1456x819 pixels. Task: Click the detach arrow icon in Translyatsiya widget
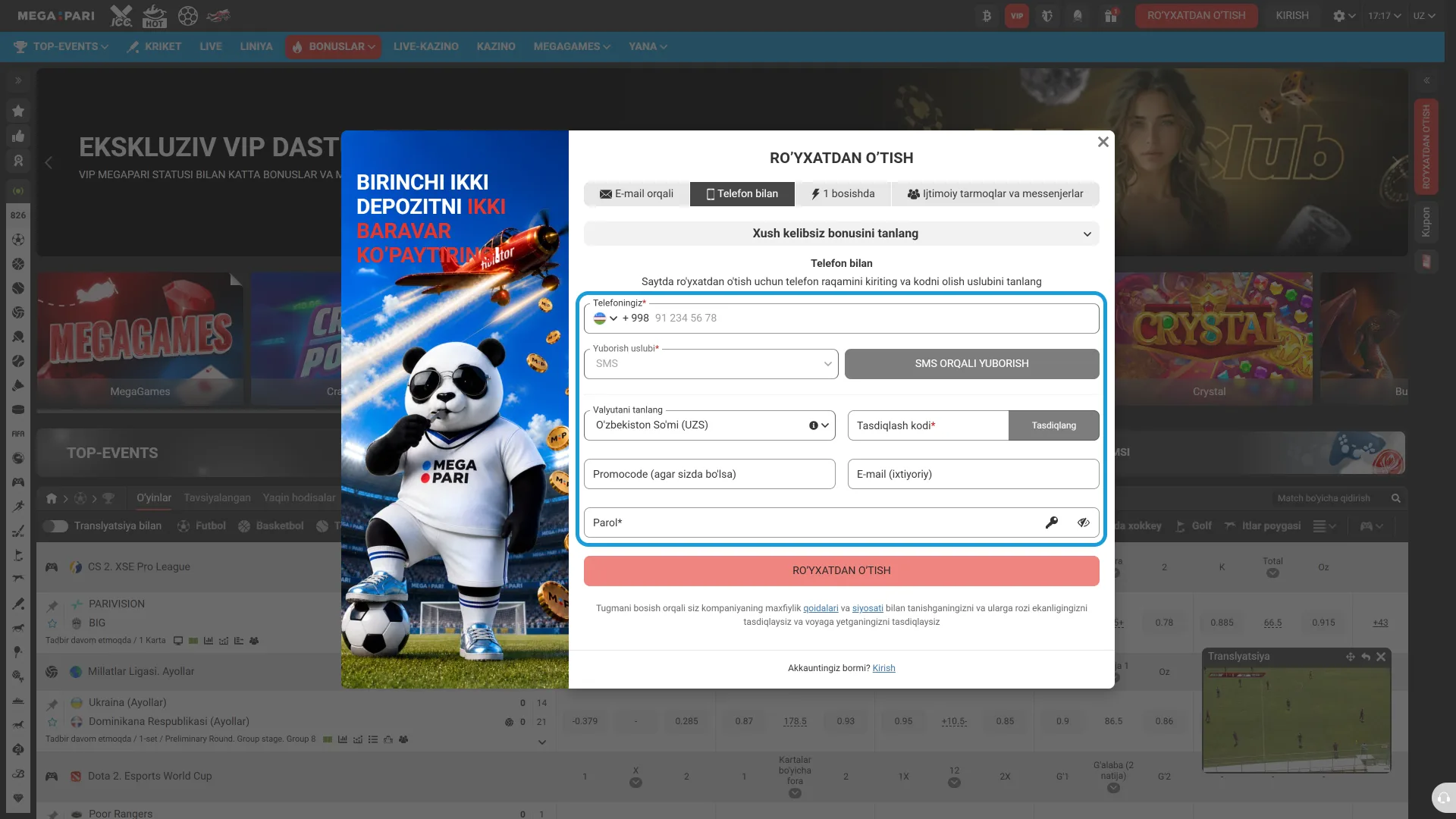click(1366, 657)
